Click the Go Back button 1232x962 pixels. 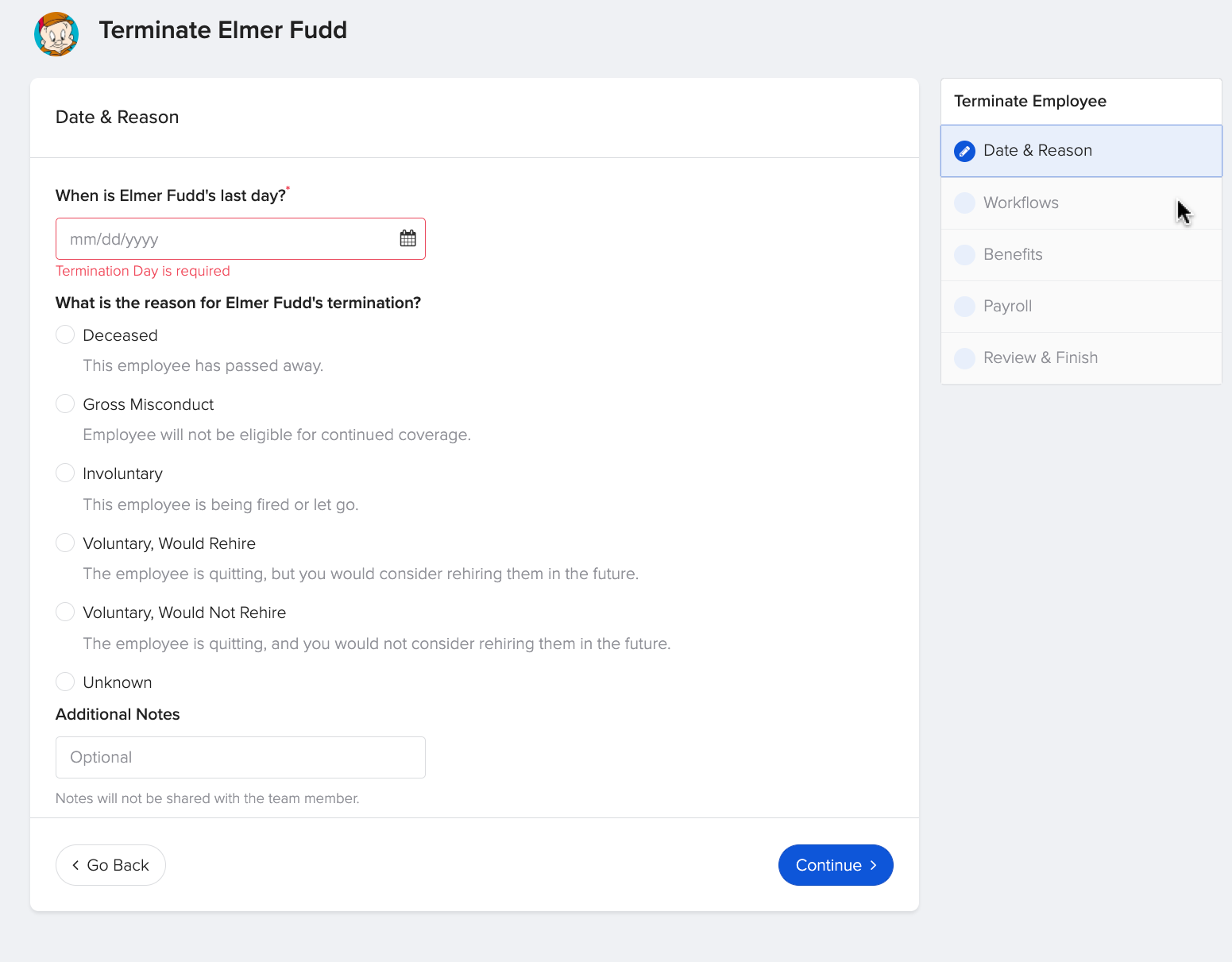(x=110, y=865)
